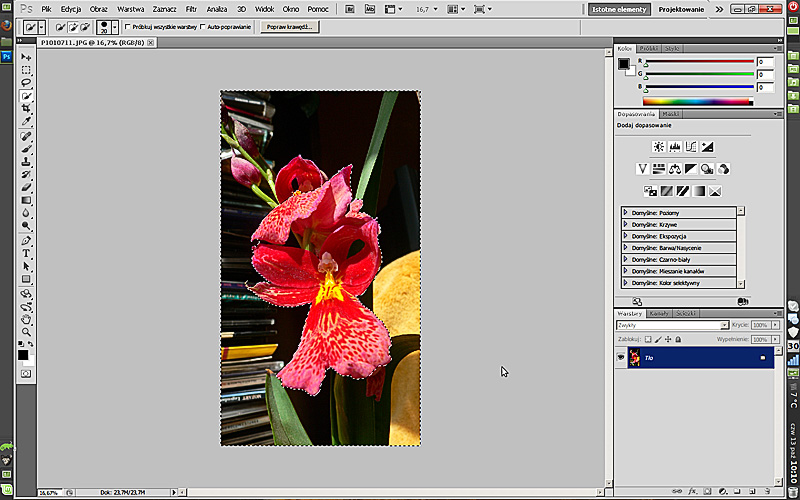The image size is (800, 500).
Task: Click the color spectrum ramp
Action: [698, 101]
